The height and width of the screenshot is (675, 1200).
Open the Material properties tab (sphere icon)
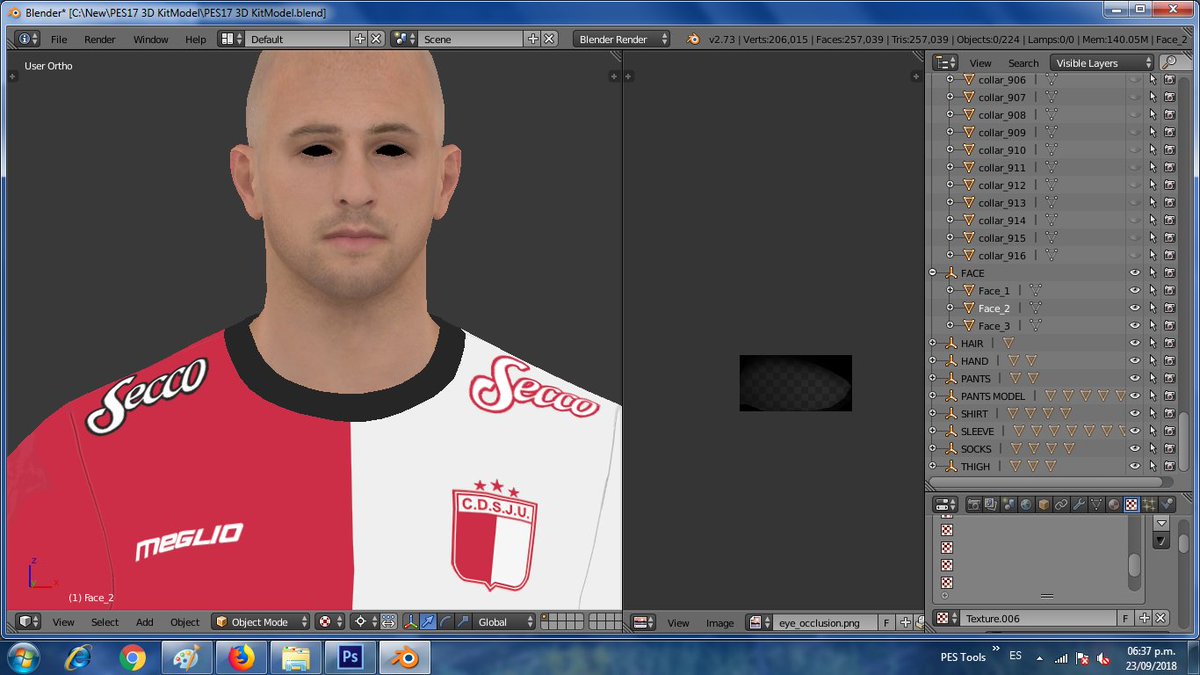pos(1114,504)
